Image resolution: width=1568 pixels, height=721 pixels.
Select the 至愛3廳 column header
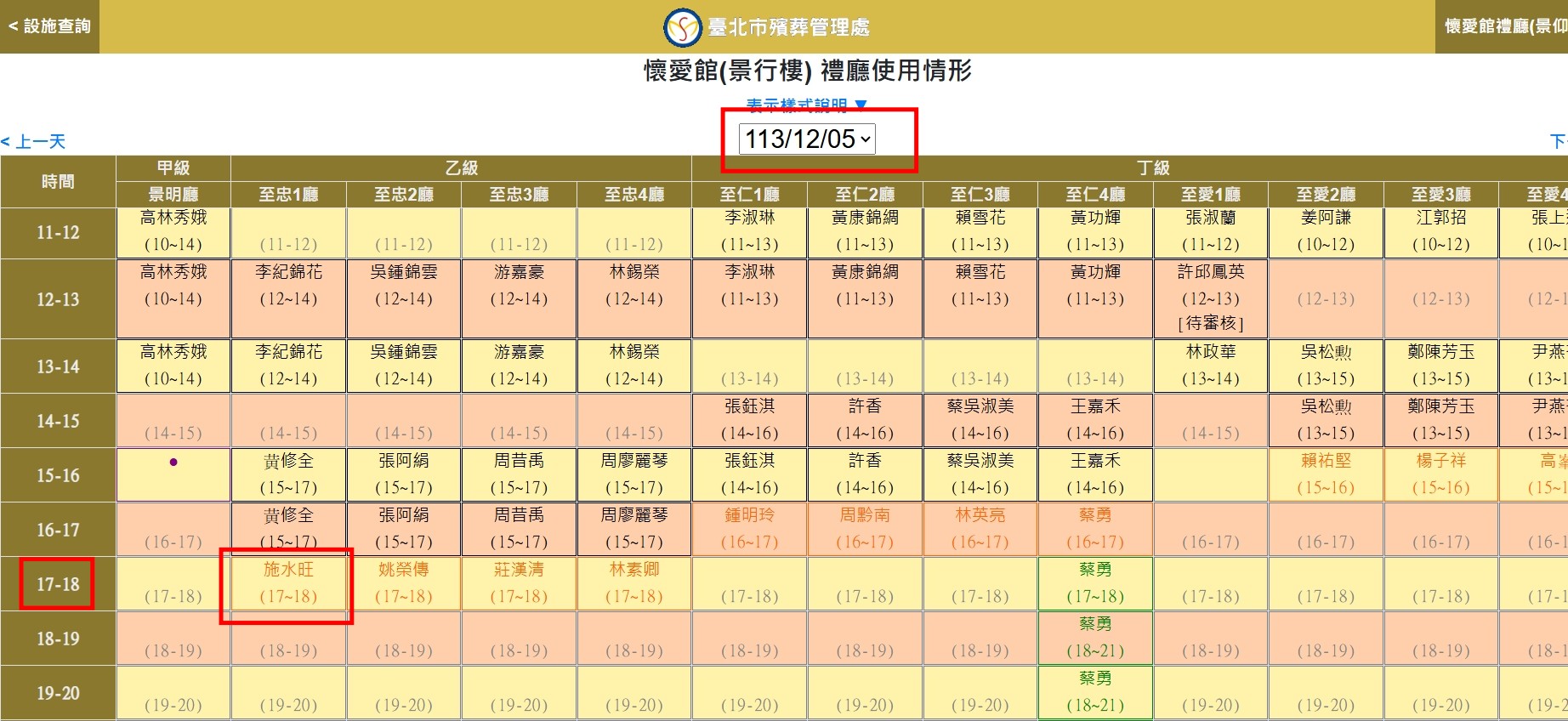(1441, 195)
